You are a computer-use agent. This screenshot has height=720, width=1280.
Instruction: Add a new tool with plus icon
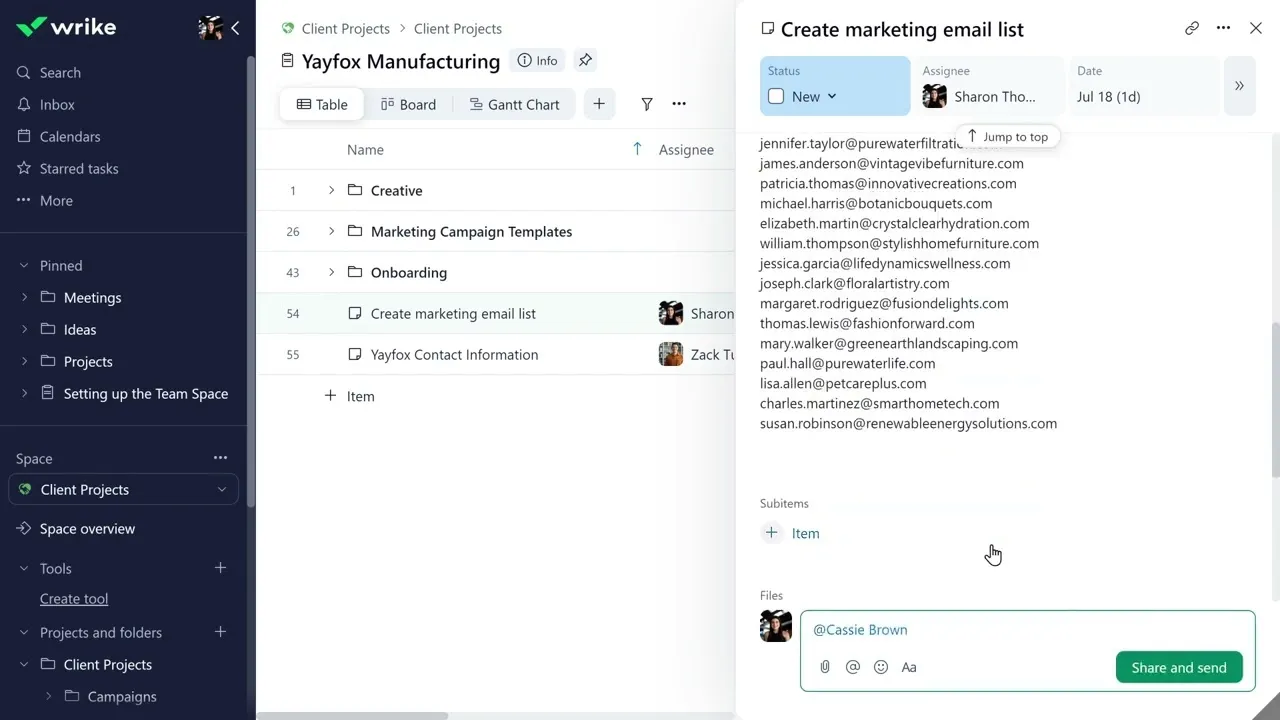pyautogui.click(x=220, y=568)
